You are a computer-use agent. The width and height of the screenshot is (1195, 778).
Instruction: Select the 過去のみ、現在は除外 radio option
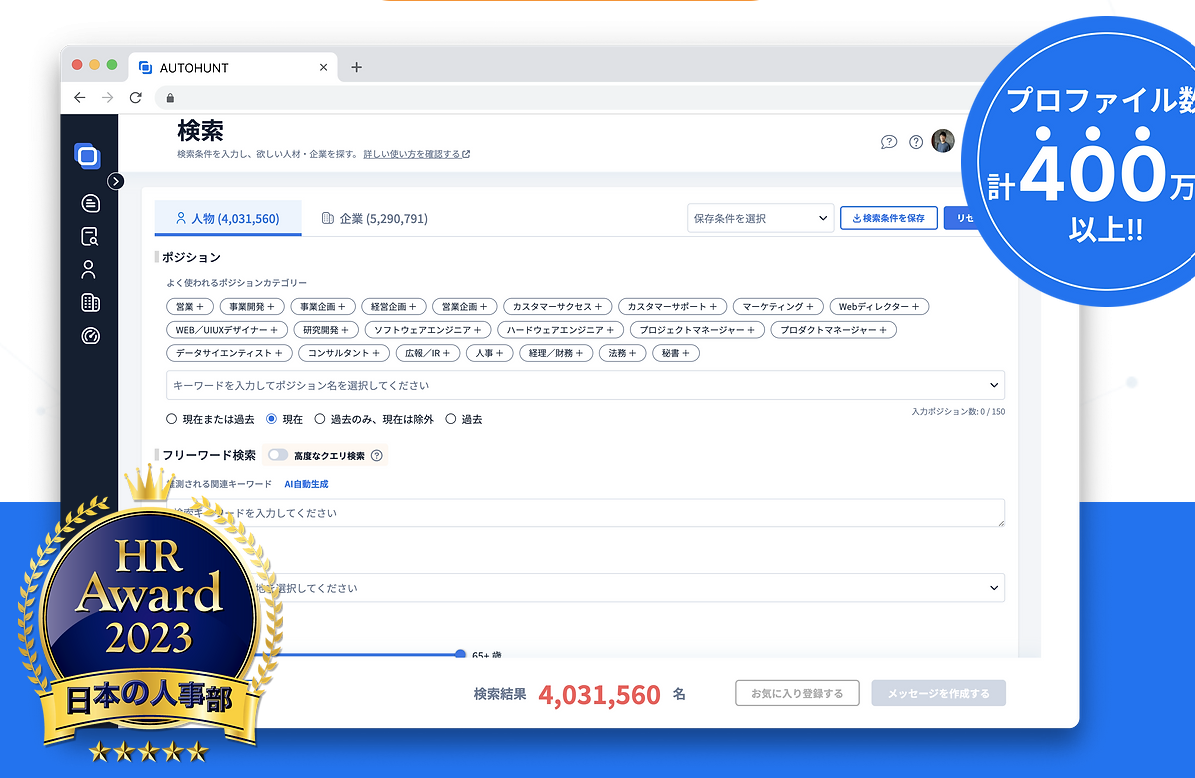(320, 420)
